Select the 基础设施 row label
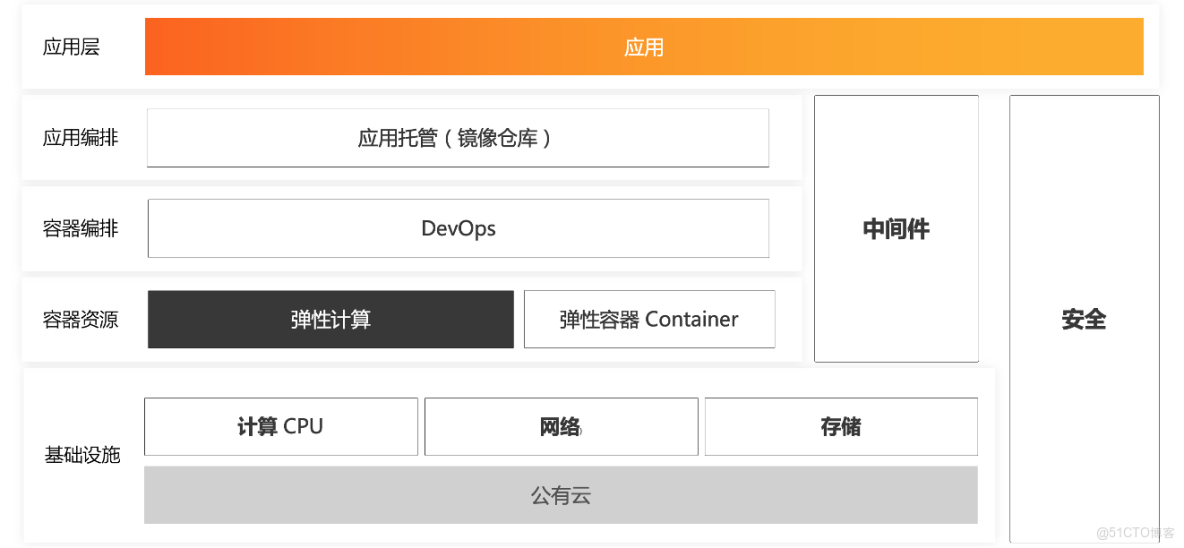The width and height of the screenshot is (1184, 548). (82, 455)
